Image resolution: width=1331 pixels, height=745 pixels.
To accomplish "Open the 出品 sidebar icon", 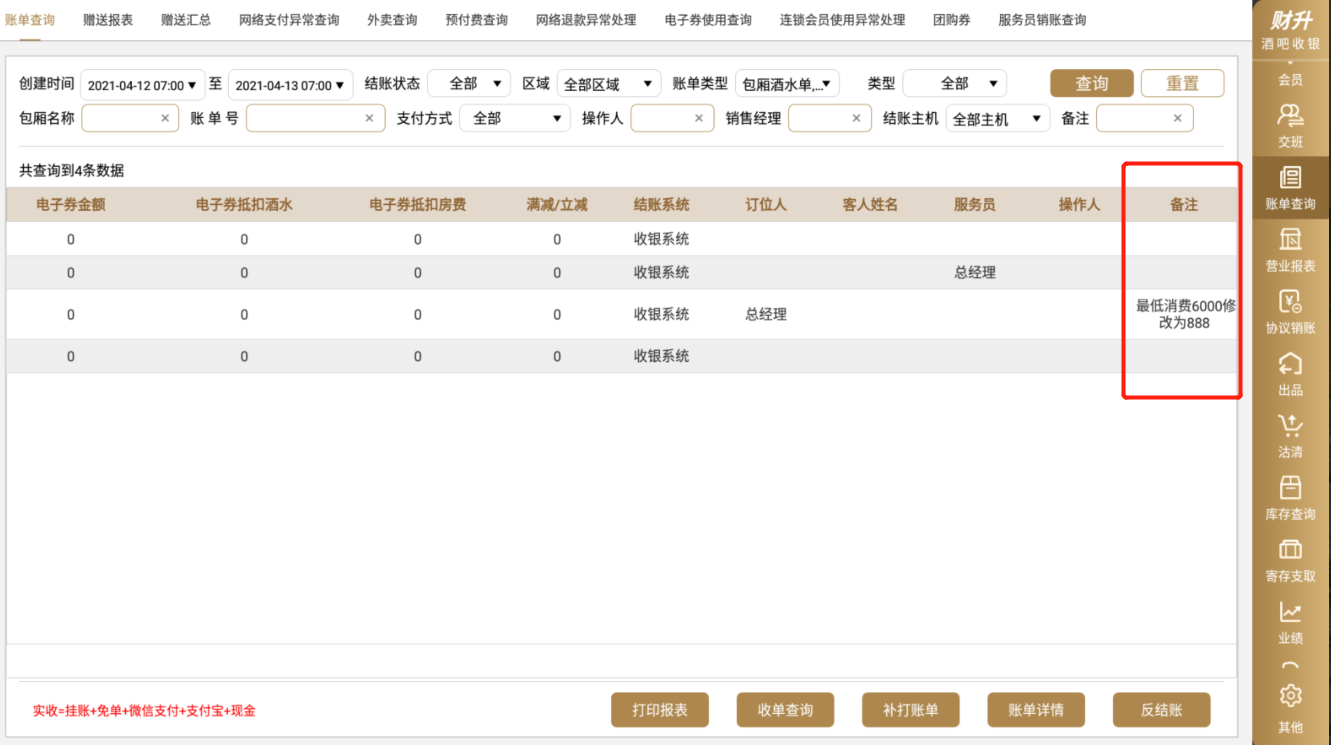I will (x=1290, y=364).
